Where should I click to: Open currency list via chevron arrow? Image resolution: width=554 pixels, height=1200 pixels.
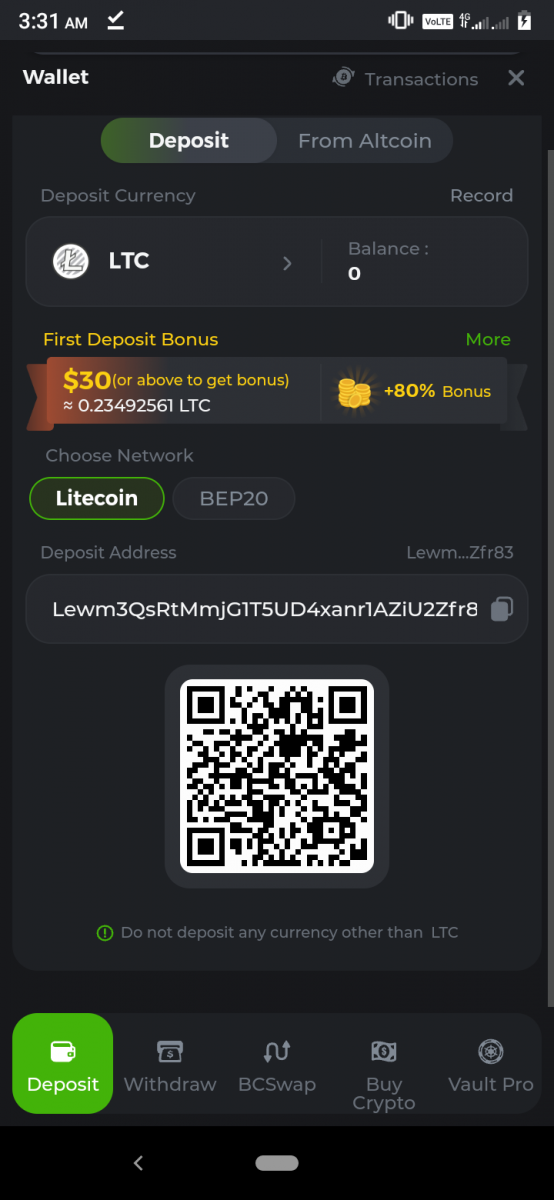tap(287, 263)
